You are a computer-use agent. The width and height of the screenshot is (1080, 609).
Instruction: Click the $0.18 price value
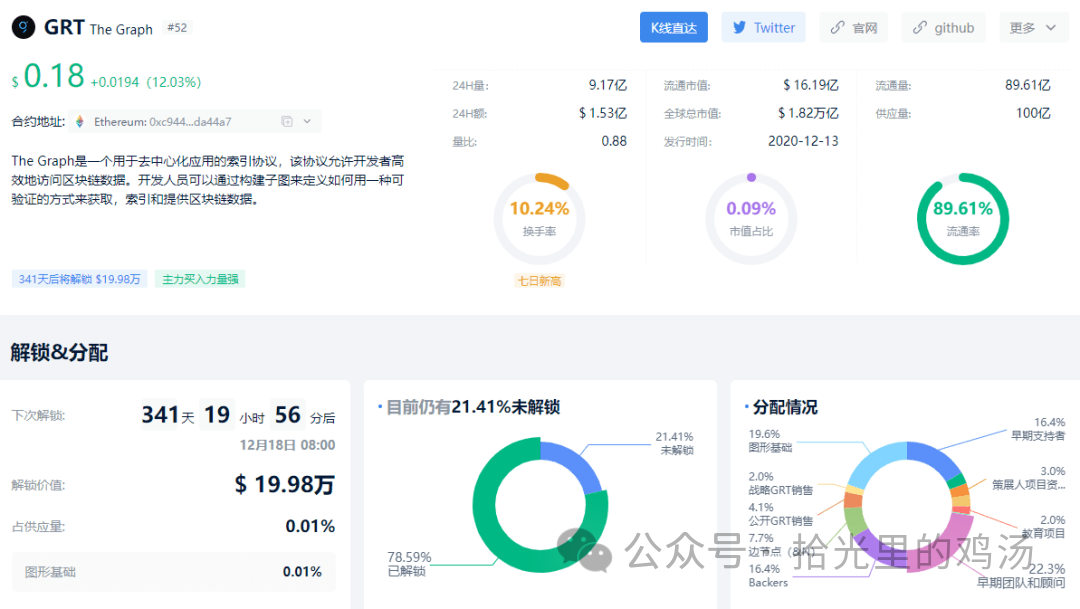point(48,76)
